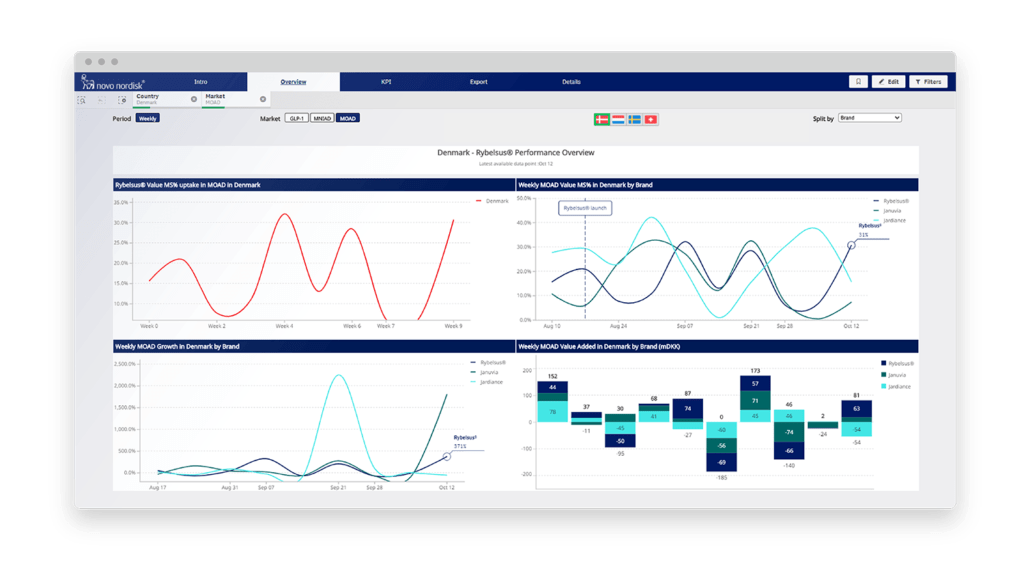This screenshot has width=1024, height=584.
Task: Toggle Januvia legend in Growth chart
Action: pyautogui.click(x=485, y=372)
